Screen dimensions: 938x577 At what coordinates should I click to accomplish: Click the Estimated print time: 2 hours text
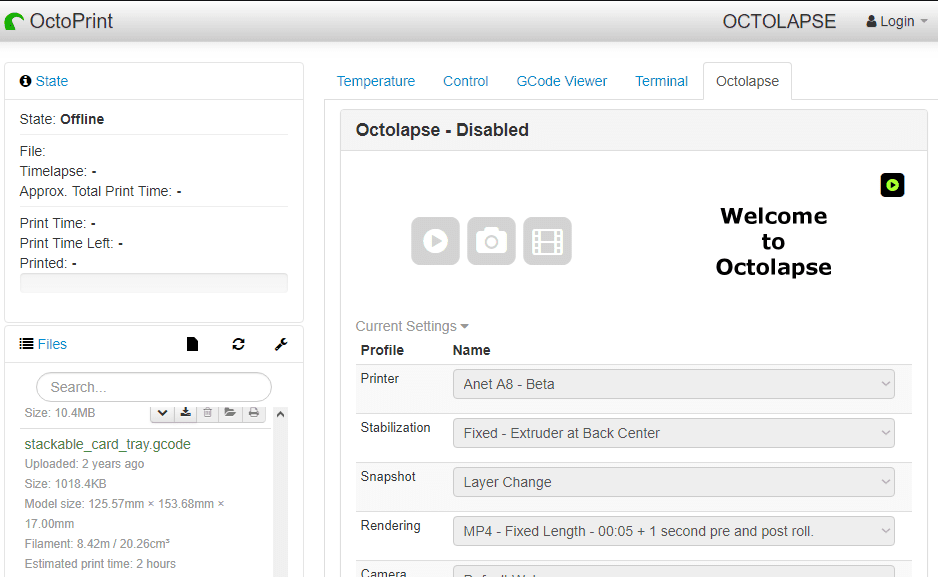(x=100, y=564)
